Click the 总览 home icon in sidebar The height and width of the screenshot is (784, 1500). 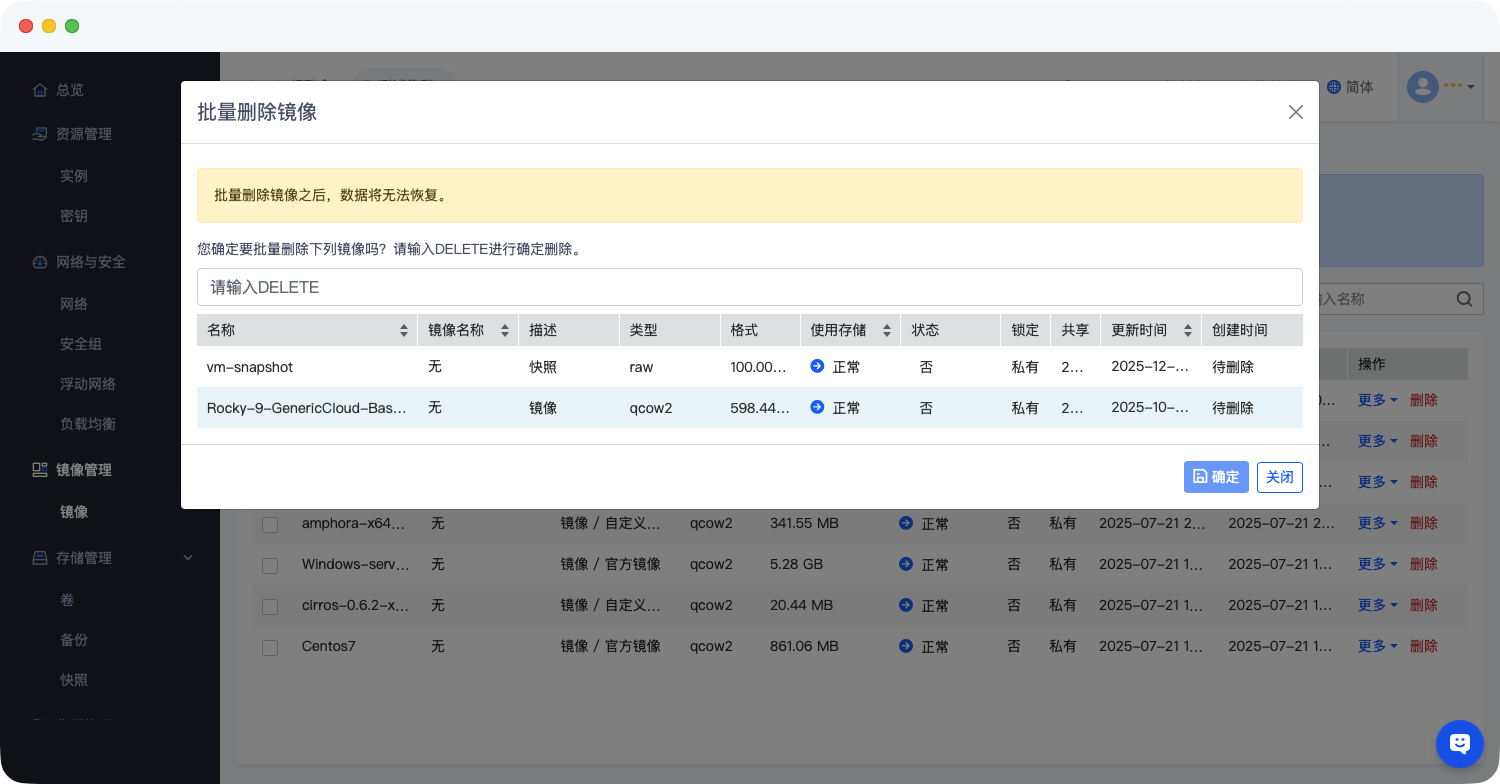(x=40, y=90)
